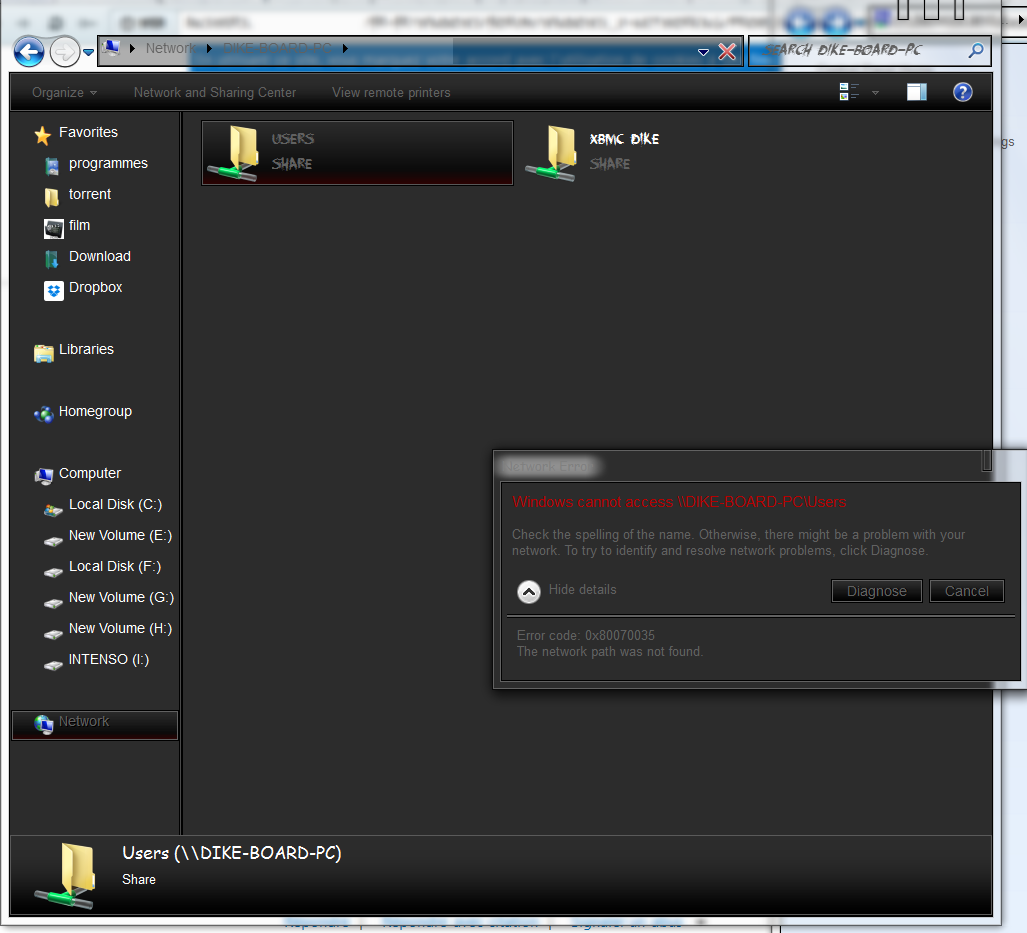Click into the Search DIKE-BOARD-PC field
This screenshot has width=1027, height=933.
coord(855,50)
